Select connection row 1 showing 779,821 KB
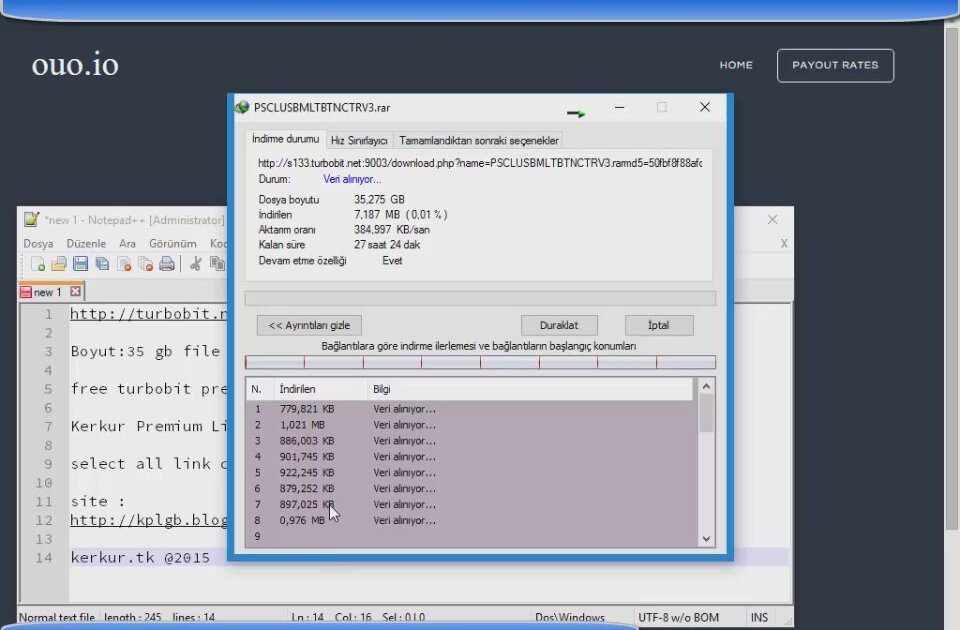The image size is (960, 630). tap(471, 408)
